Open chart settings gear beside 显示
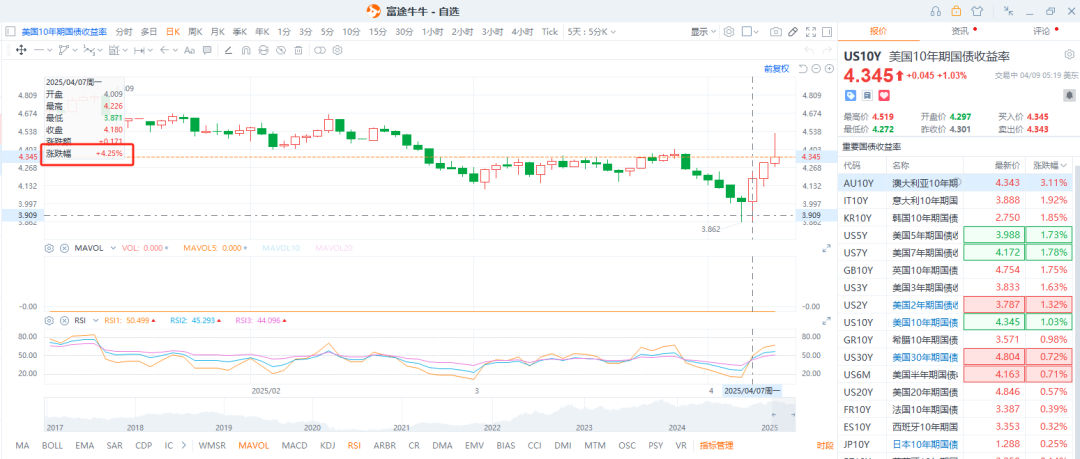1080x459 pixels. pos(729,32)
